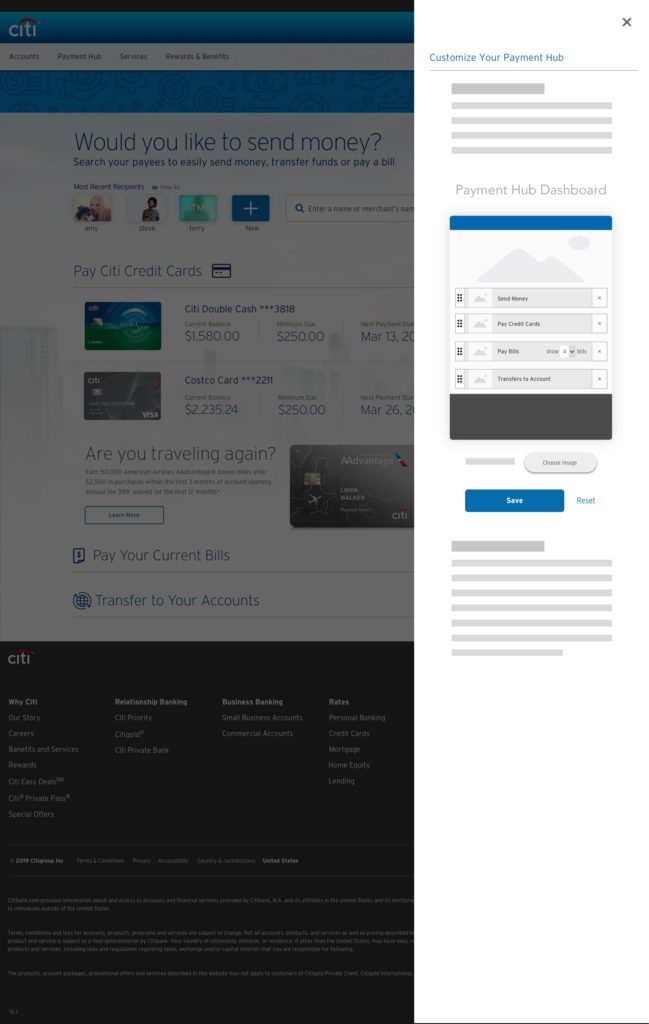
Task: Open Our Story footer link
Action: tap(24, 718)
